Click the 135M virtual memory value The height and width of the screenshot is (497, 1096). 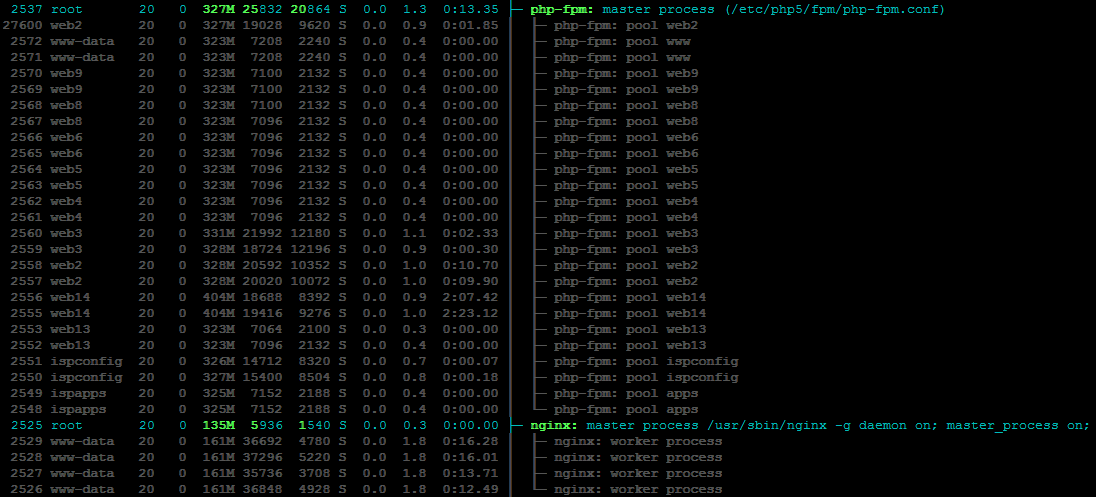coord(218,426)
